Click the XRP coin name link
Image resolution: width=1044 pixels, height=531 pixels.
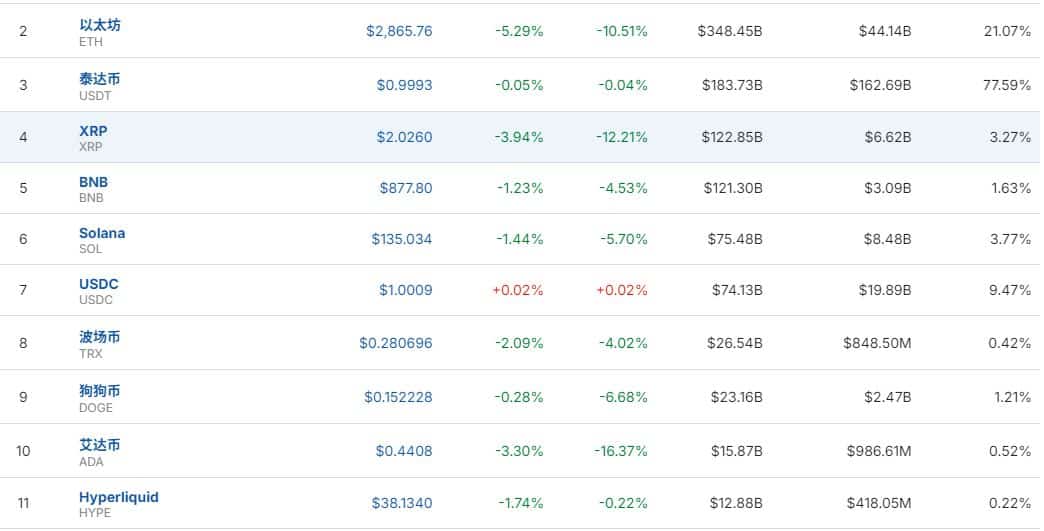tap(93, 131)
